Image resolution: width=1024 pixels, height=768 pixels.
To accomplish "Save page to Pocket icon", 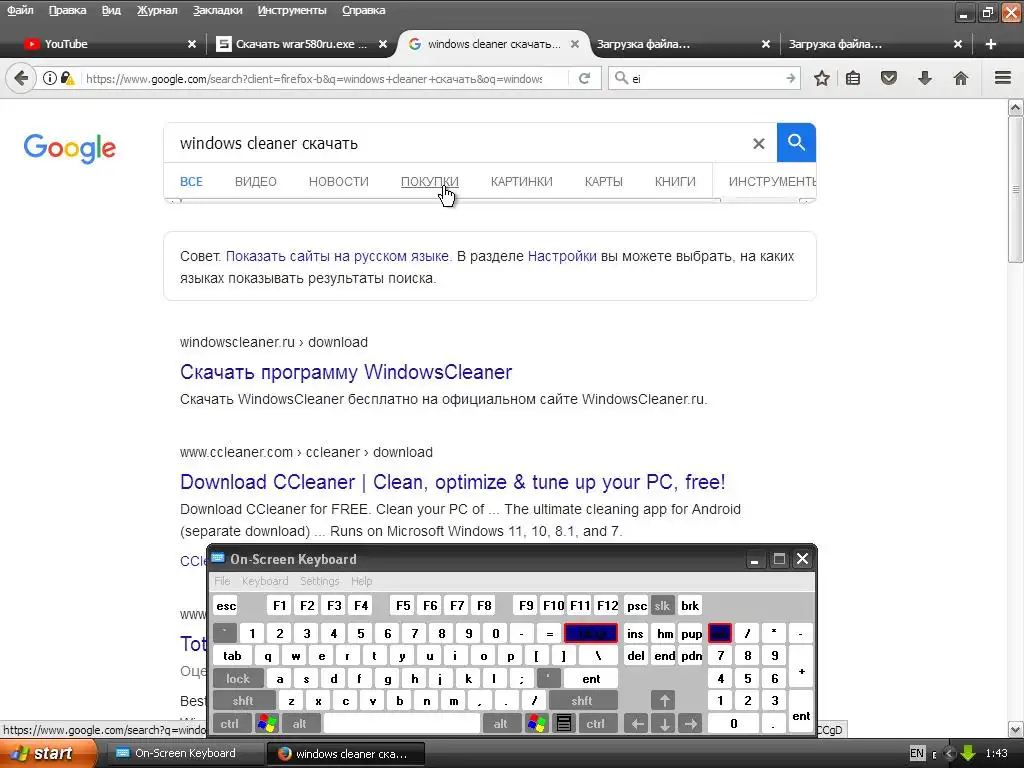I will point(889,78).
